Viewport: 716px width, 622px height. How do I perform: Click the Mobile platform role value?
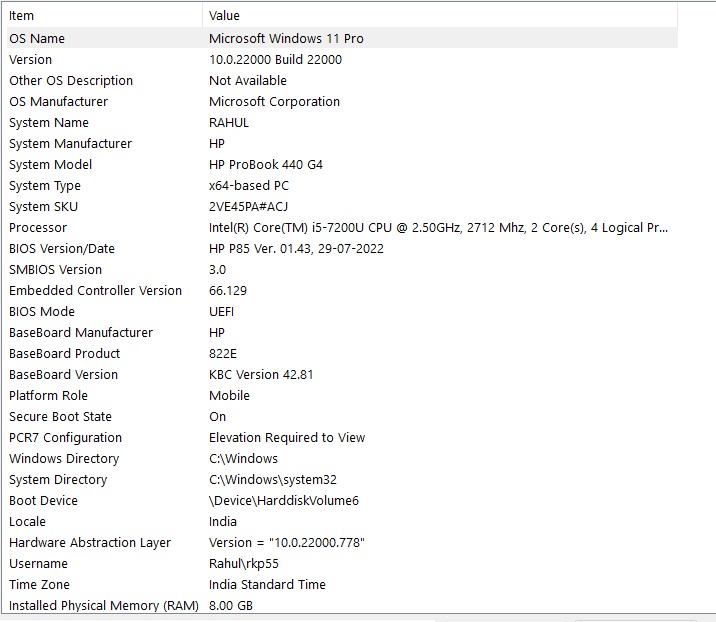click(229, 395)
